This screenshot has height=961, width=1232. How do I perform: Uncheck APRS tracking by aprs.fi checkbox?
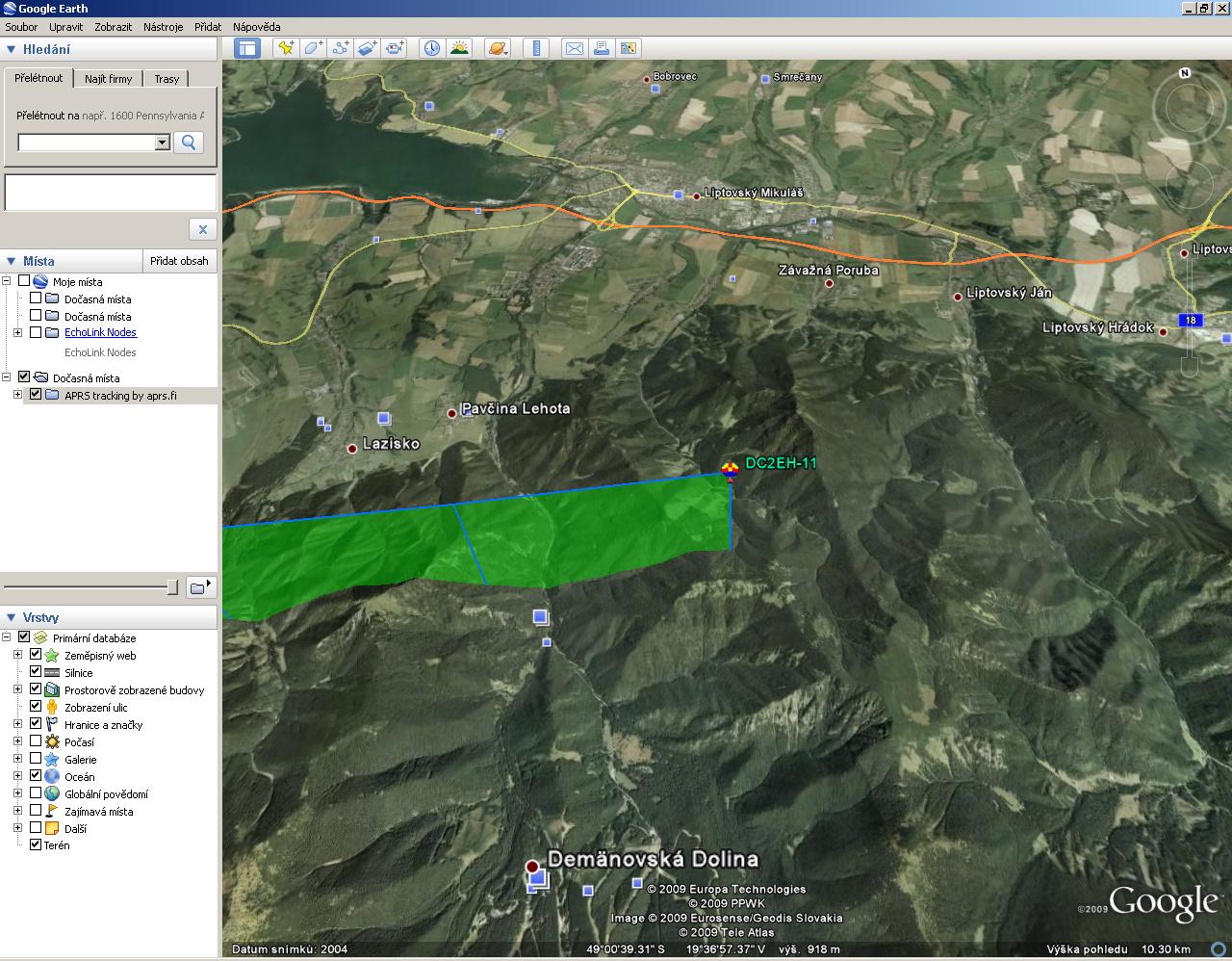[36, 395]
